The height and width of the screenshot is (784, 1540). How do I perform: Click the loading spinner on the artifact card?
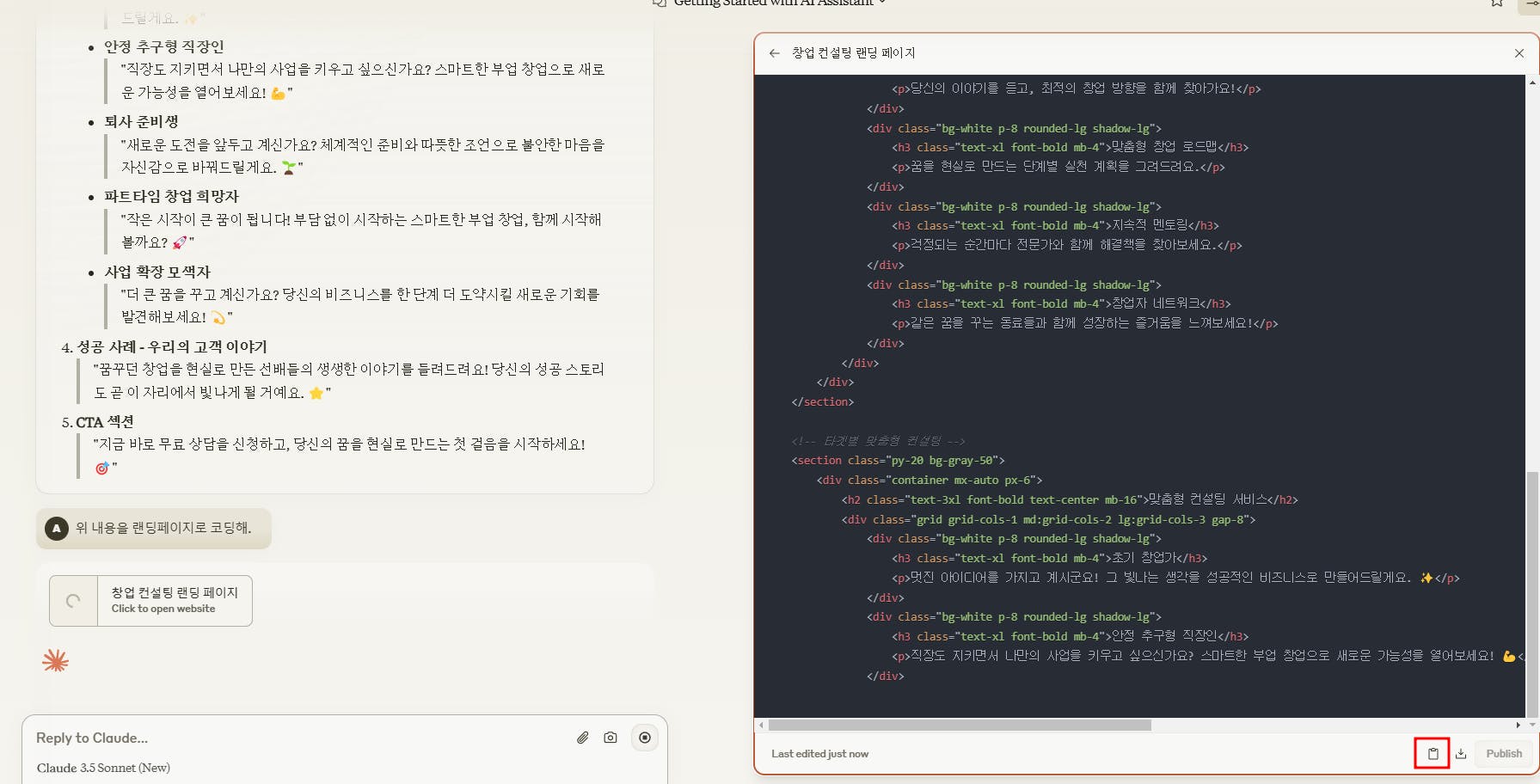[x=73, y=601]
